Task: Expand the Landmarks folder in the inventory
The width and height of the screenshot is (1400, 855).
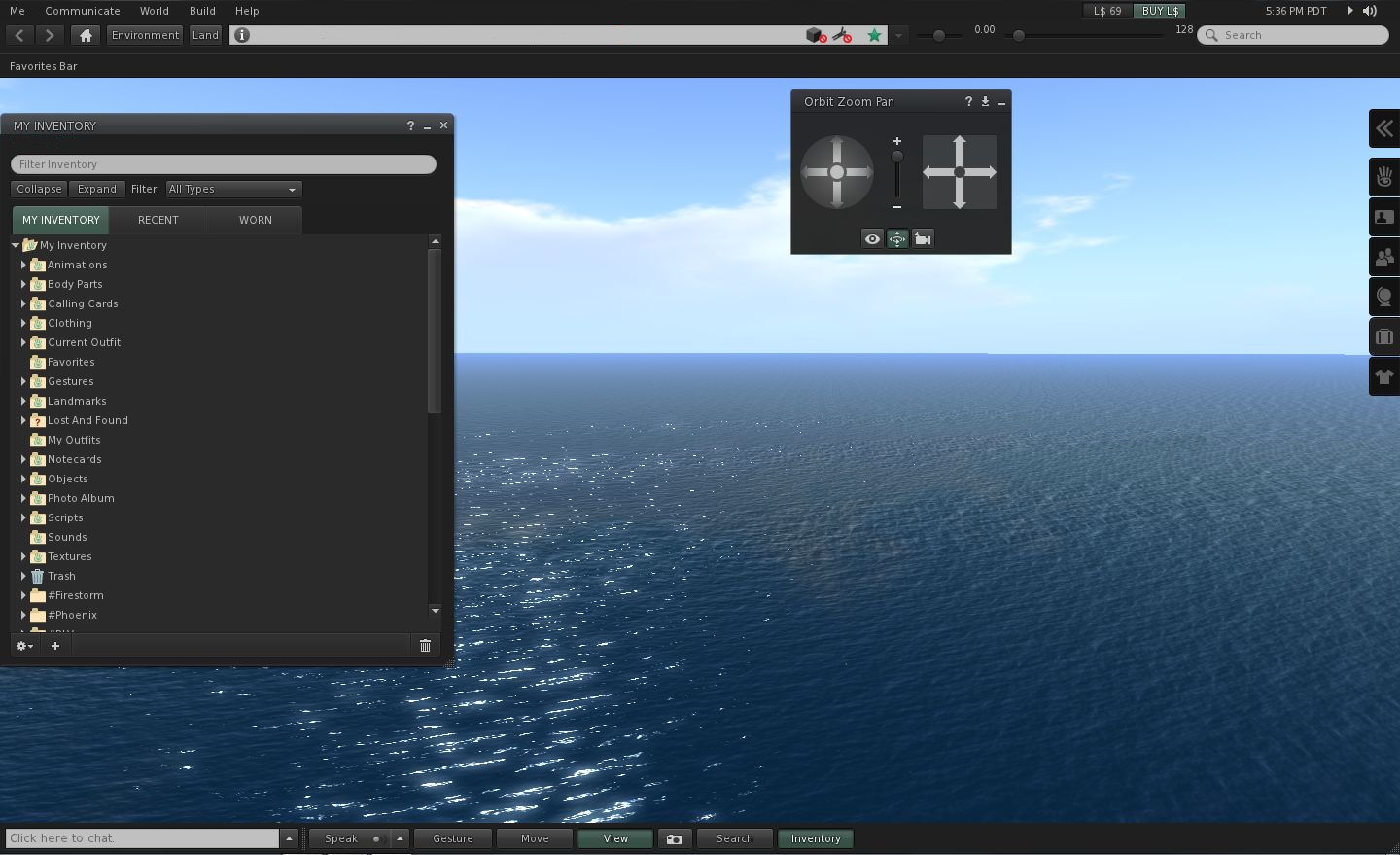Action: click(x=23, y=401)
